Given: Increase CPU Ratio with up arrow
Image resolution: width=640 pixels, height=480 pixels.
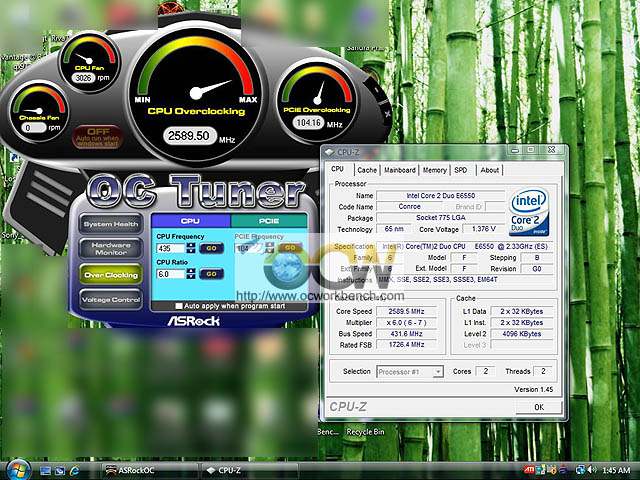Looking at the screenshot, I should tap(191, 271).
